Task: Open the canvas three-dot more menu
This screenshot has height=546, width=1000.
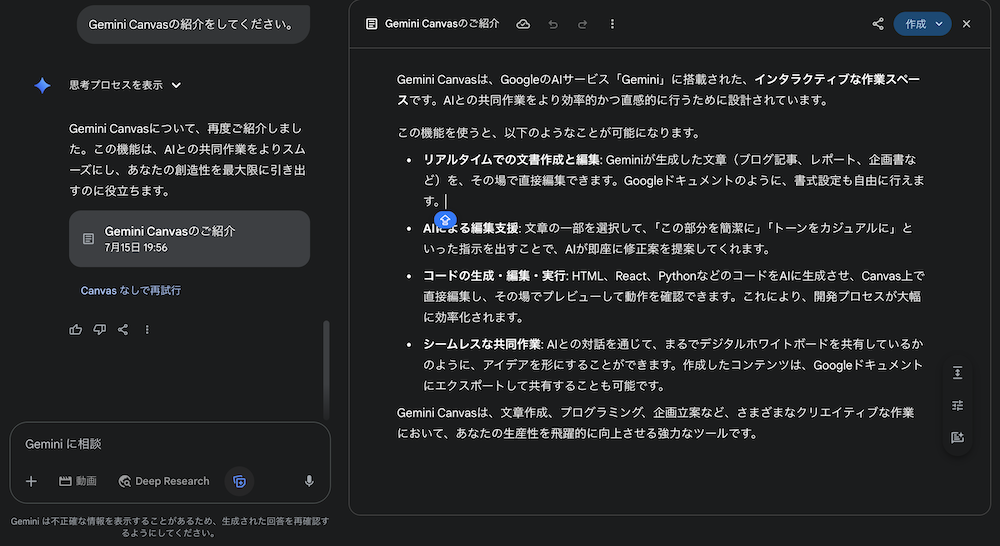Action: (612, 24)
